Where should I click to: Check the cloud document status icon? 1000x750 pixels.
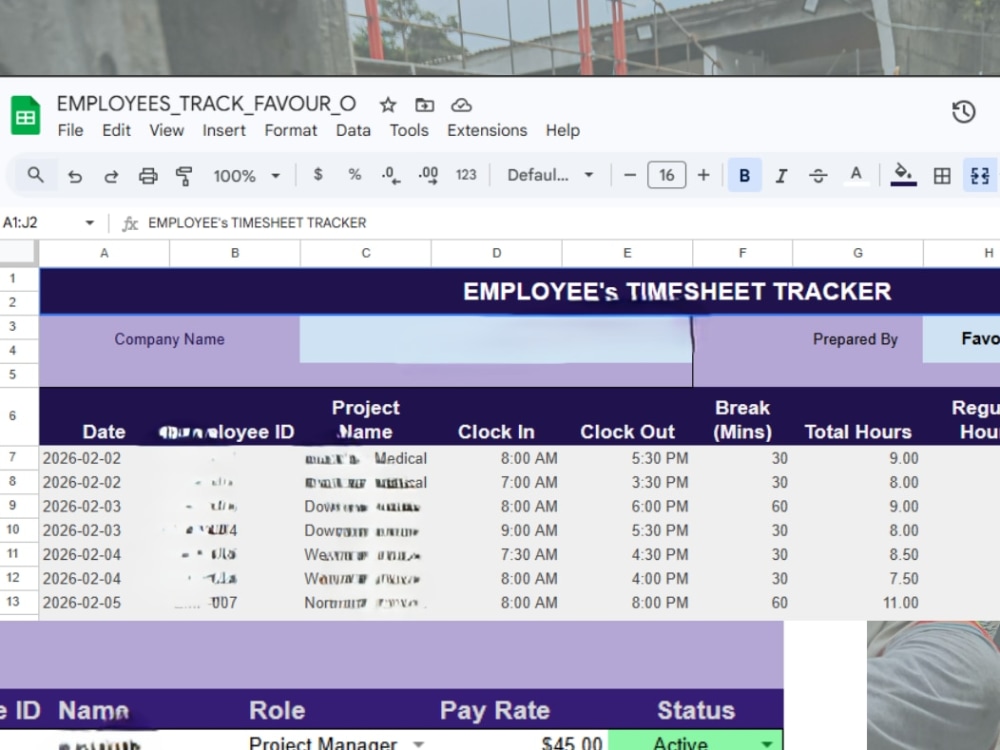click(461, 105)
